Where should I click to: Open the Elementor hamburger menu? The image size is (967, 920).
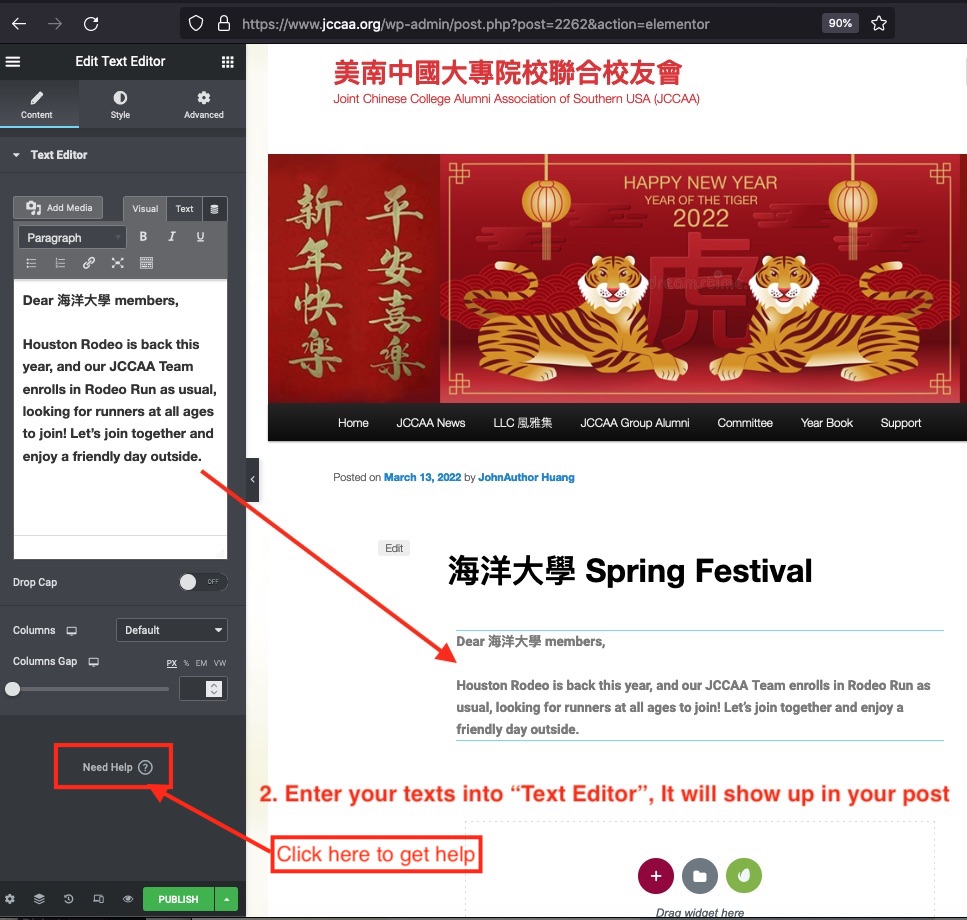tap(13, 62)
